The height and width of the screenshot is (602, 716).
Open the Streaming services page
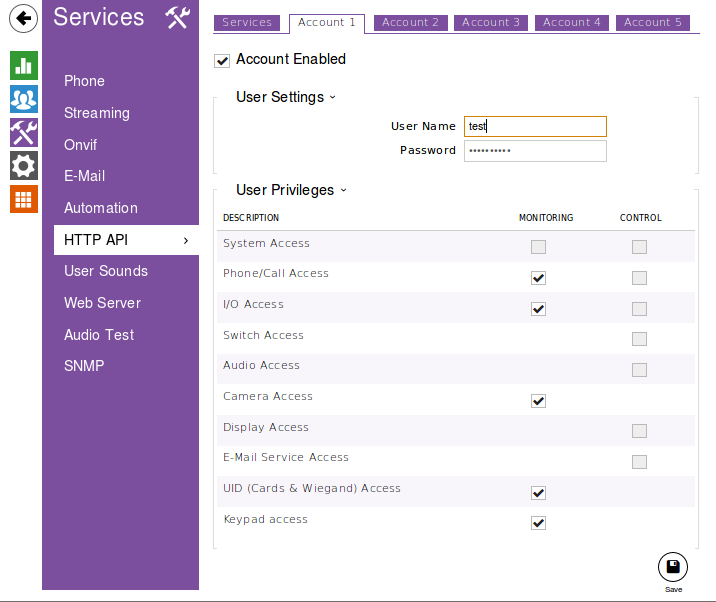[97, 113]
